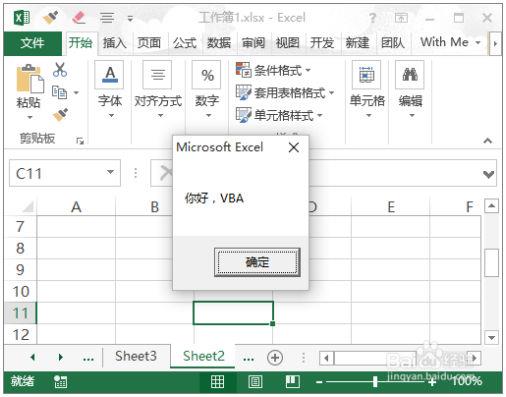The image size is (506, 397).
Task: Expand the formula bar chevron
Action: click(489, 174)
